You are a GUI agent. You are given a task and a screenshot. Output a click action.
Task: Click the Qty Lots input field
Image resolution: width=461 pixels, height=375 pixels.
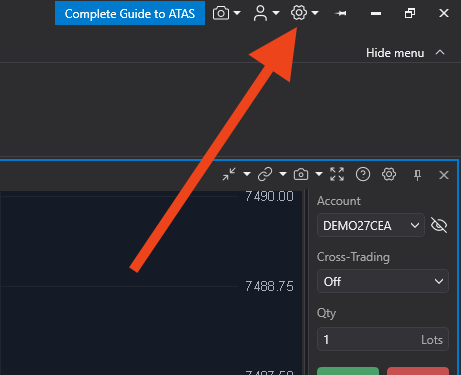click(x=383, y=339)
